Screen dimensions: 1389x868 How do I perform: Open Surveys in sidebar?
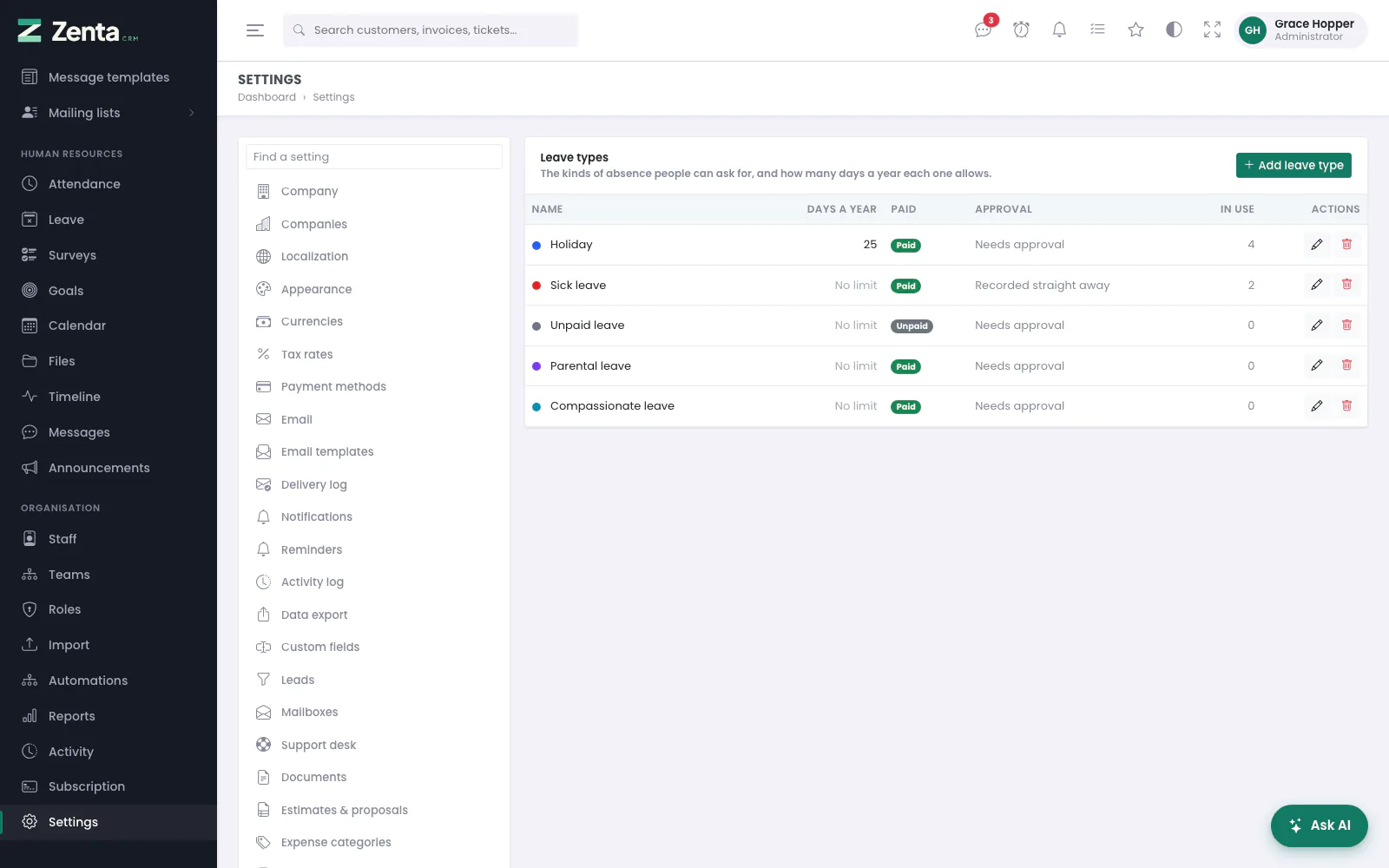pyautogui.click(x=109, y=255)
